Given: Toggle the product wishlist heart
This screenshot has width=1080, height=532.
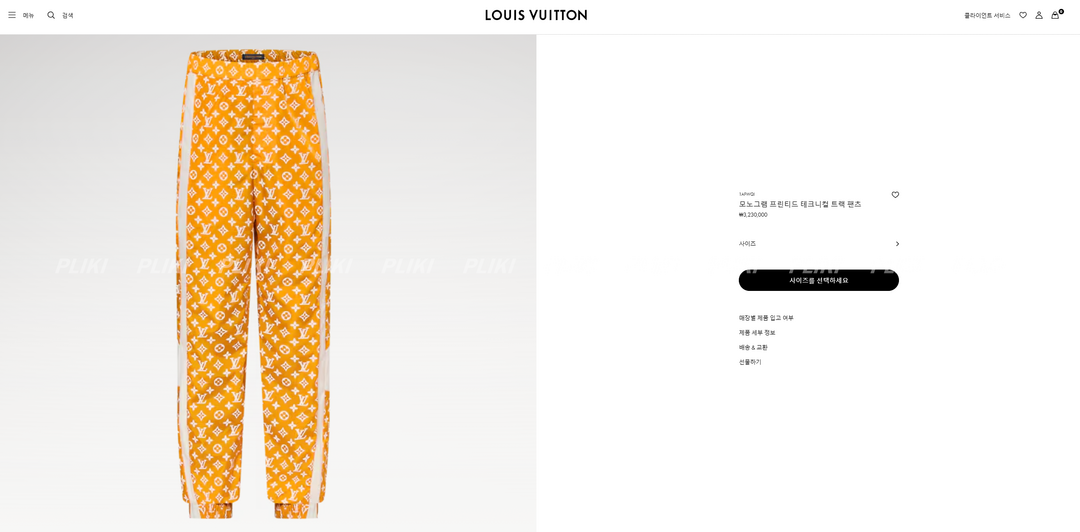Looking at the screenshot, I should click(895, 195).
